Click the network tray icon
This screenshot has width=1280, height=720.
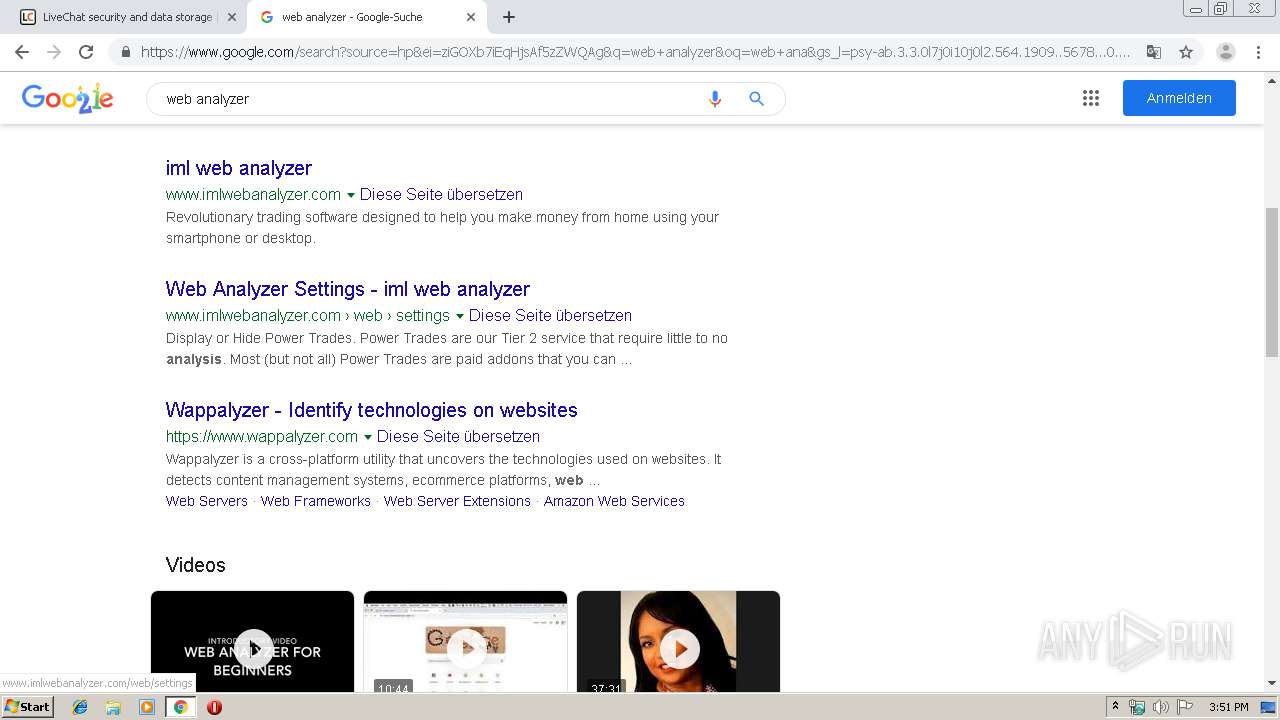coord(1137,707)
